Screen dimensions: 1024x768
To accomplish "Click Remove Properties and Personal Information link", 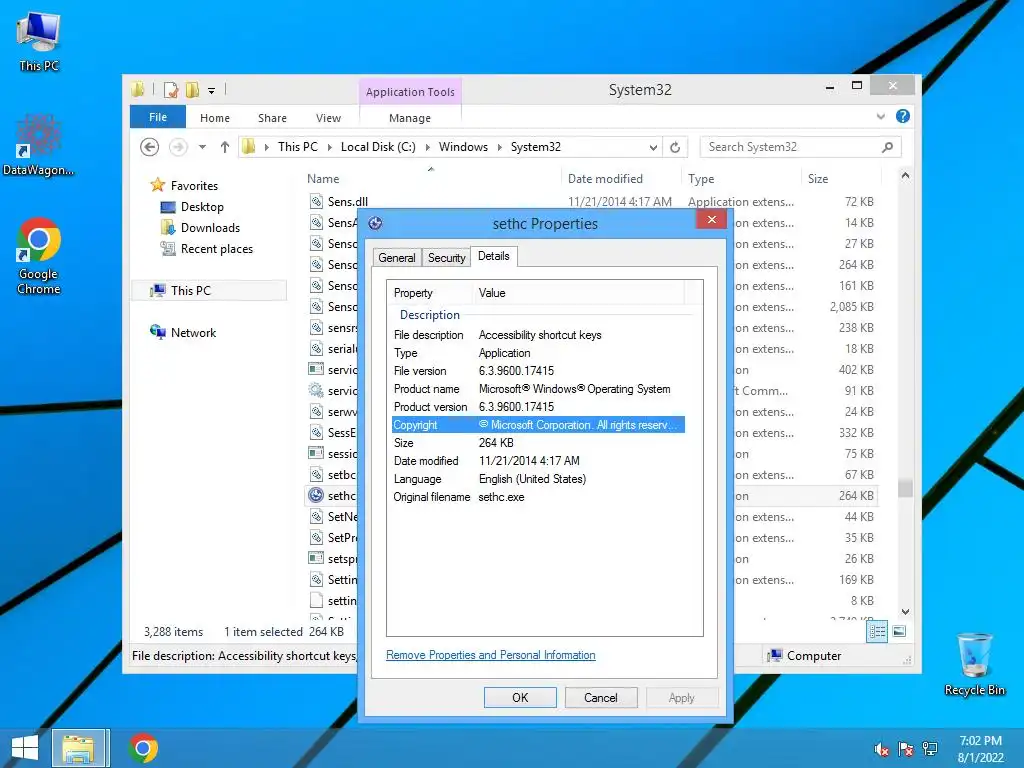I will click(x=490, y=655).
